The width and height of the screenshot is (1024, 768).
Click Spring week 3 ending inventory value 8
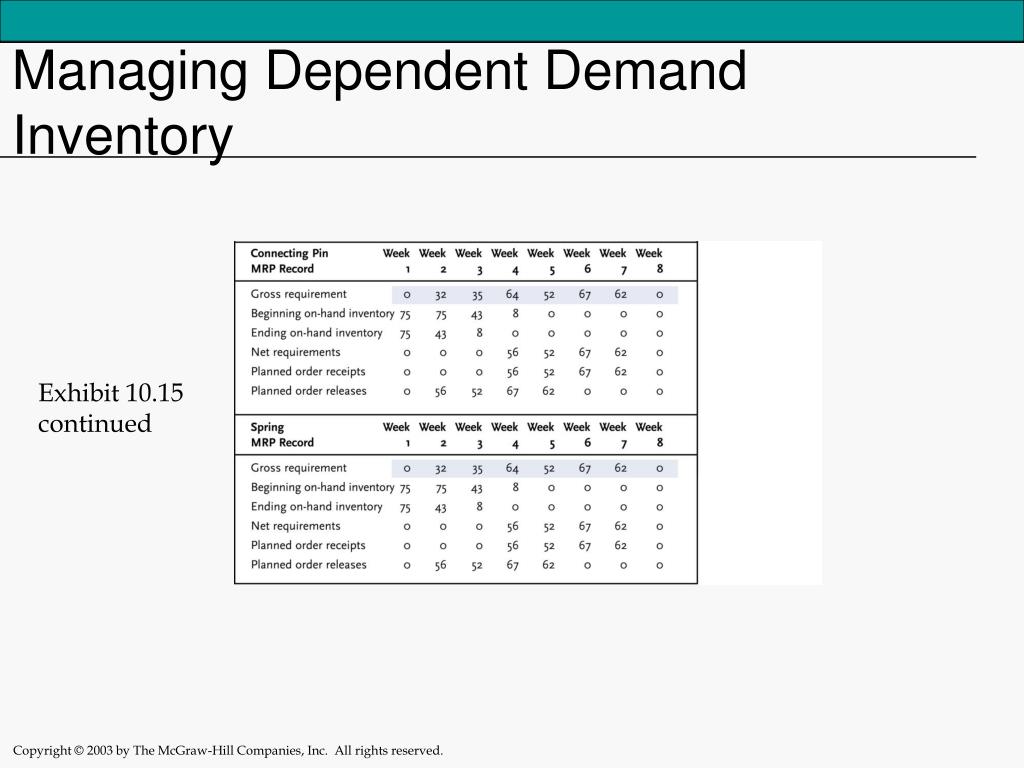click(x=479, y=506)
